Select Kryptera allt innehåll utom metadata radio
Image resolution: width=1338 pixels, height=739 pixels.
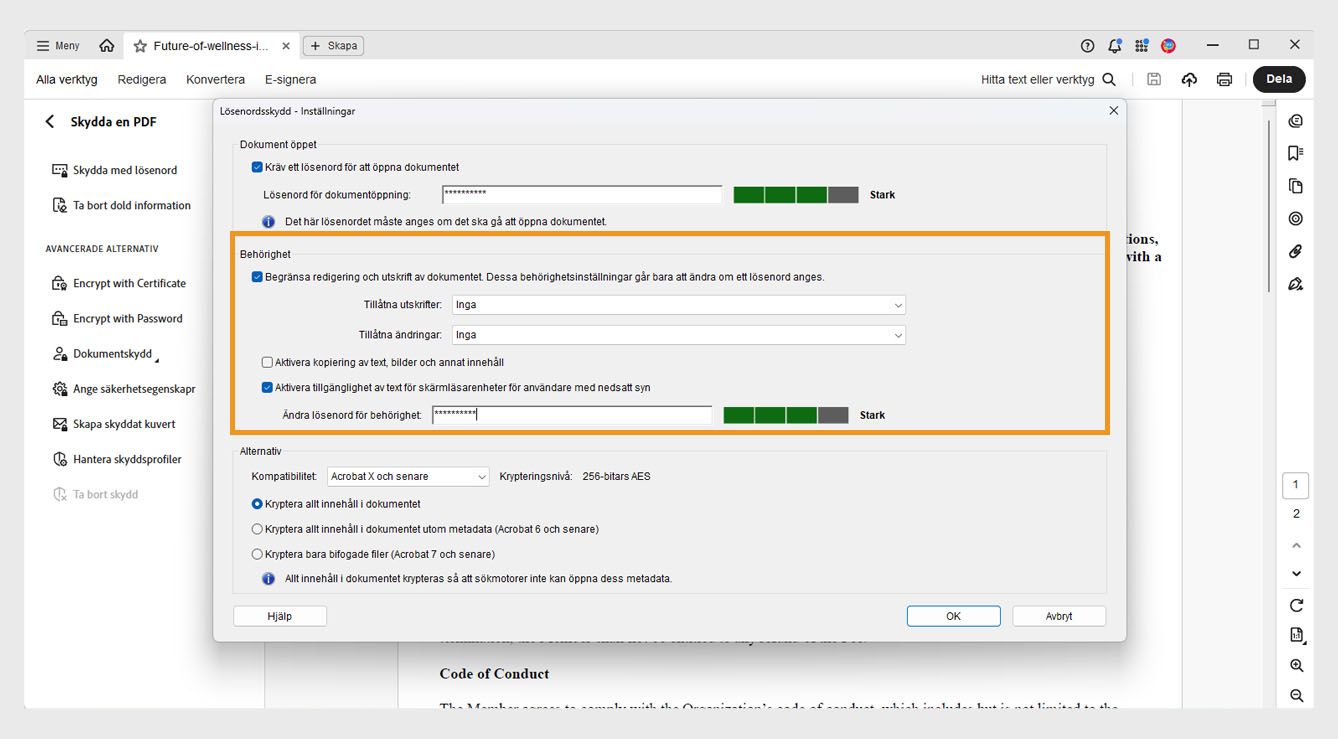click(x=257, y=529)
